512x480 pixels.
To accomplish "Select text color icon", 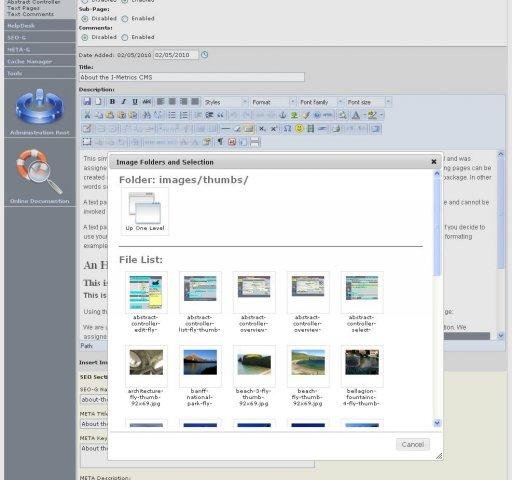I will point(356,115).
